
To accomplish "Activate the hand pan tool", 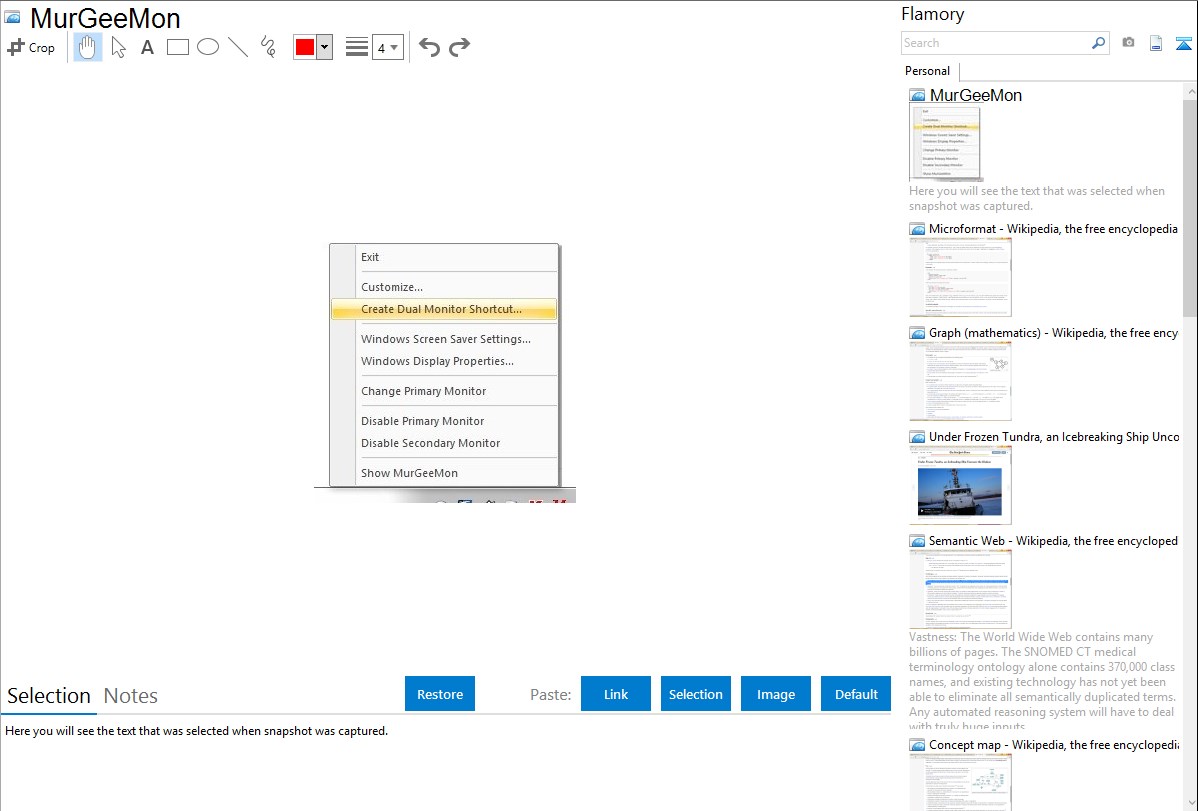I will click(88, 47).
